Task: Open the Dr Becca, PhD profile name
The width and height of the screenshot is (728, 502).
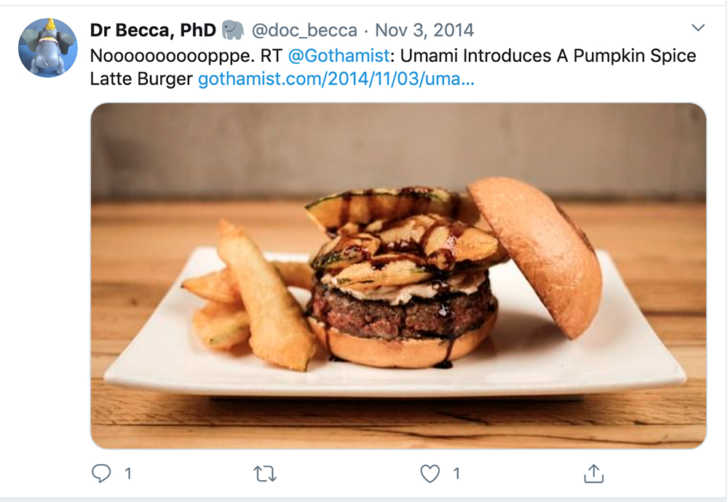Action: tap(153, 30)
